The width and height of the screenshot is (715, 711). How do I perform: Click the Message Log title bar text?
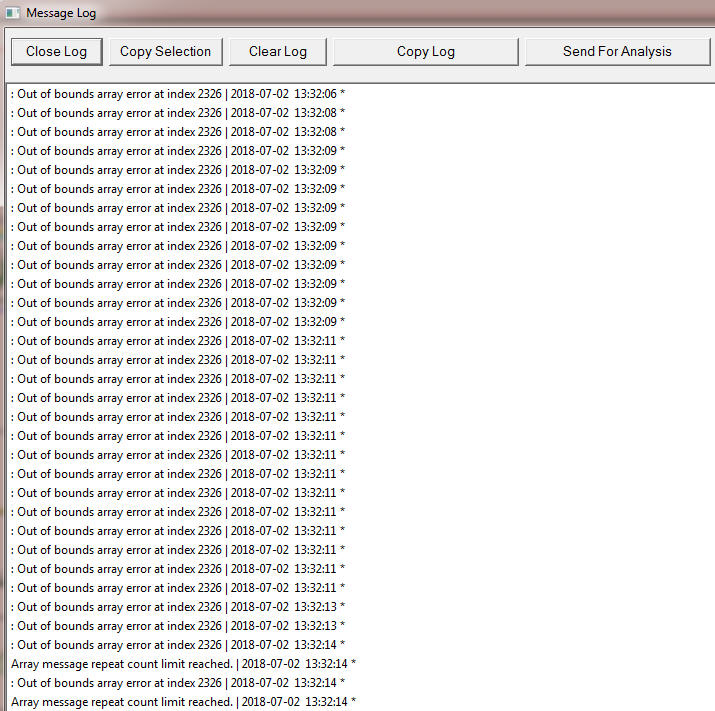61,13
